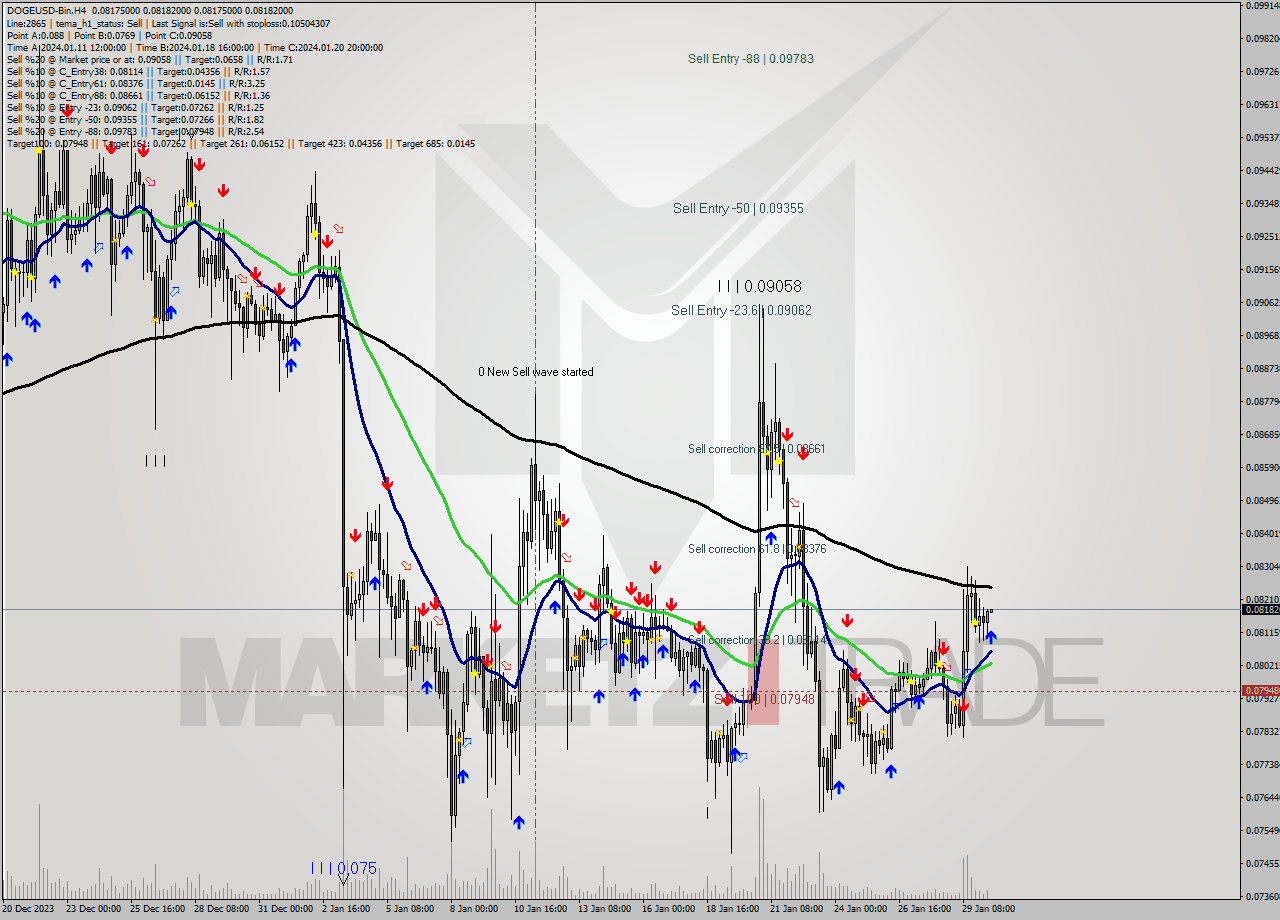Click the red target price tag 0.07948
1280x920 pixels.
pos(1260,691)
